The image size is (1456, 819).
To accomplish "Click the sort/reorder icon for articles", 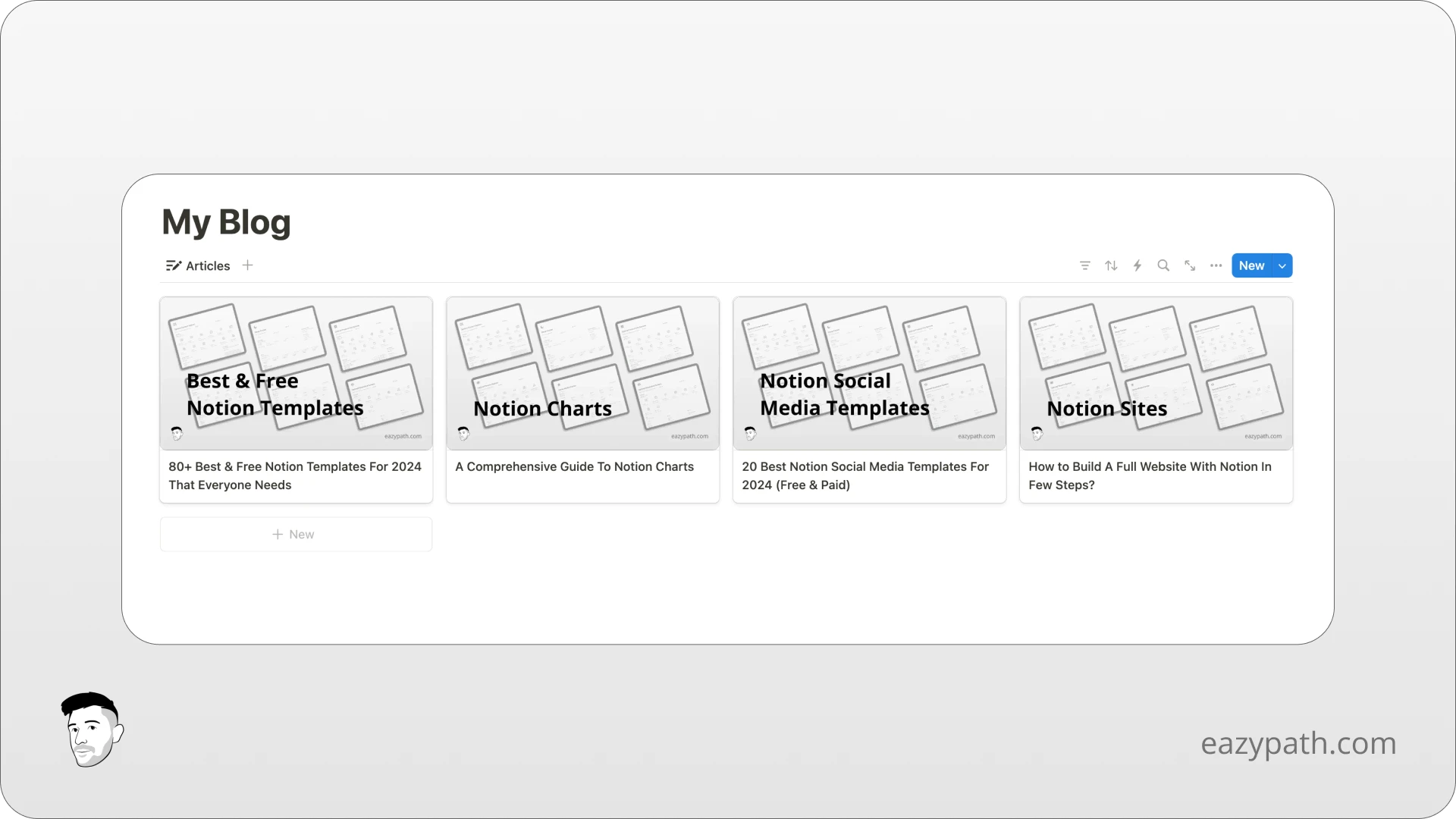I will pos(1111,265).
